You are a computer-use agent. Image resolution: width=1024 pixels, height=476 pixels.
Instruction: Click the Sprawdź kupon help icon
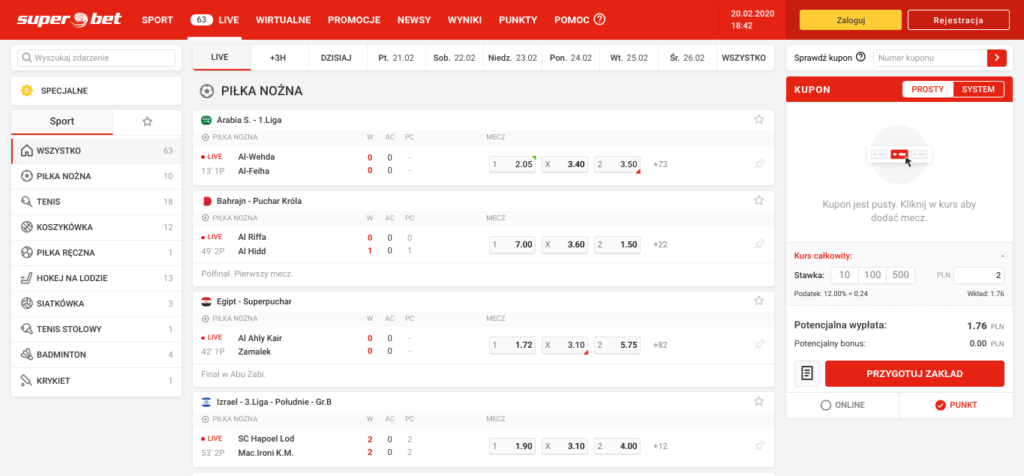[860, 57]
